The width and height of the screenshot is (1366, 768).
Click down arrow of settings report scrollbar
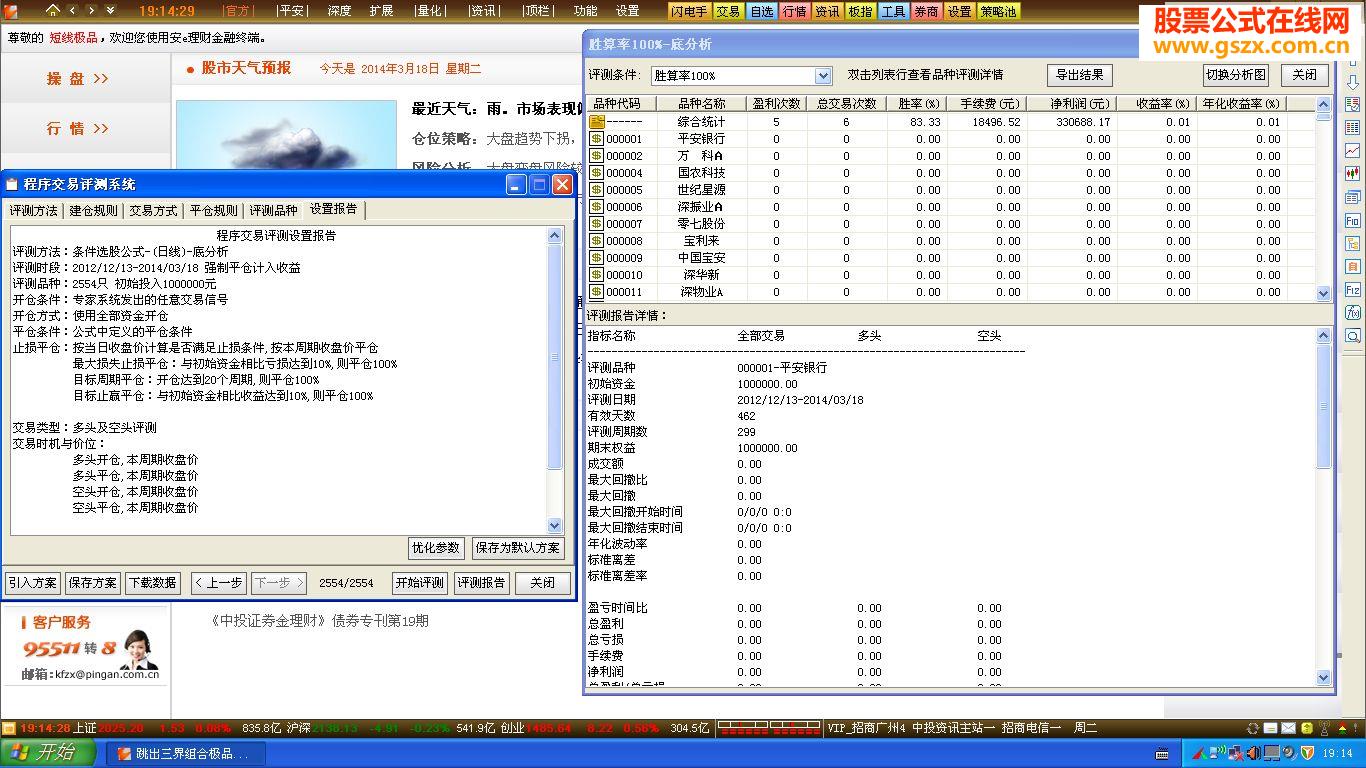click(555, 526)
